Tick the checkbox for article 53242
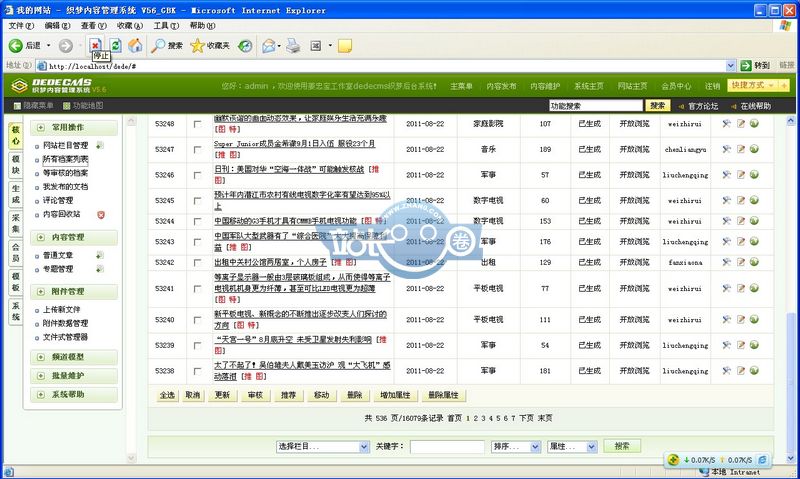The image size is (800, 479). pos(197,263)
